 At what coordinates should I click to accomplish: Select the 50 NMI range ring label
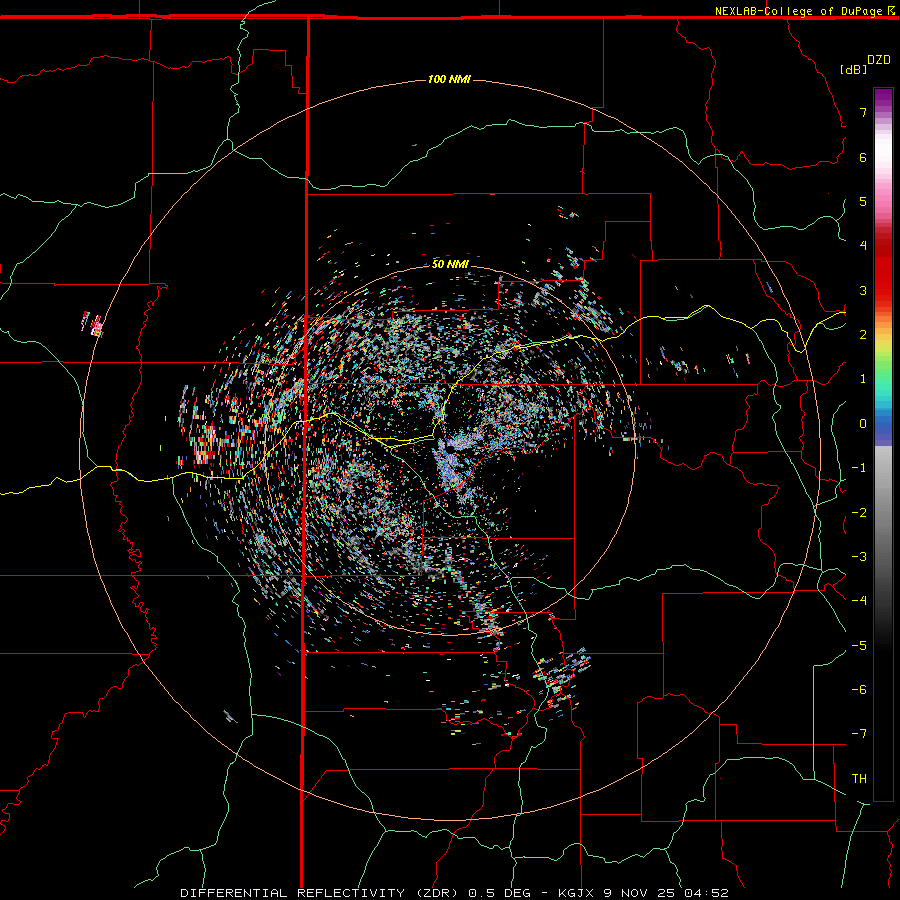pos(450,264)
